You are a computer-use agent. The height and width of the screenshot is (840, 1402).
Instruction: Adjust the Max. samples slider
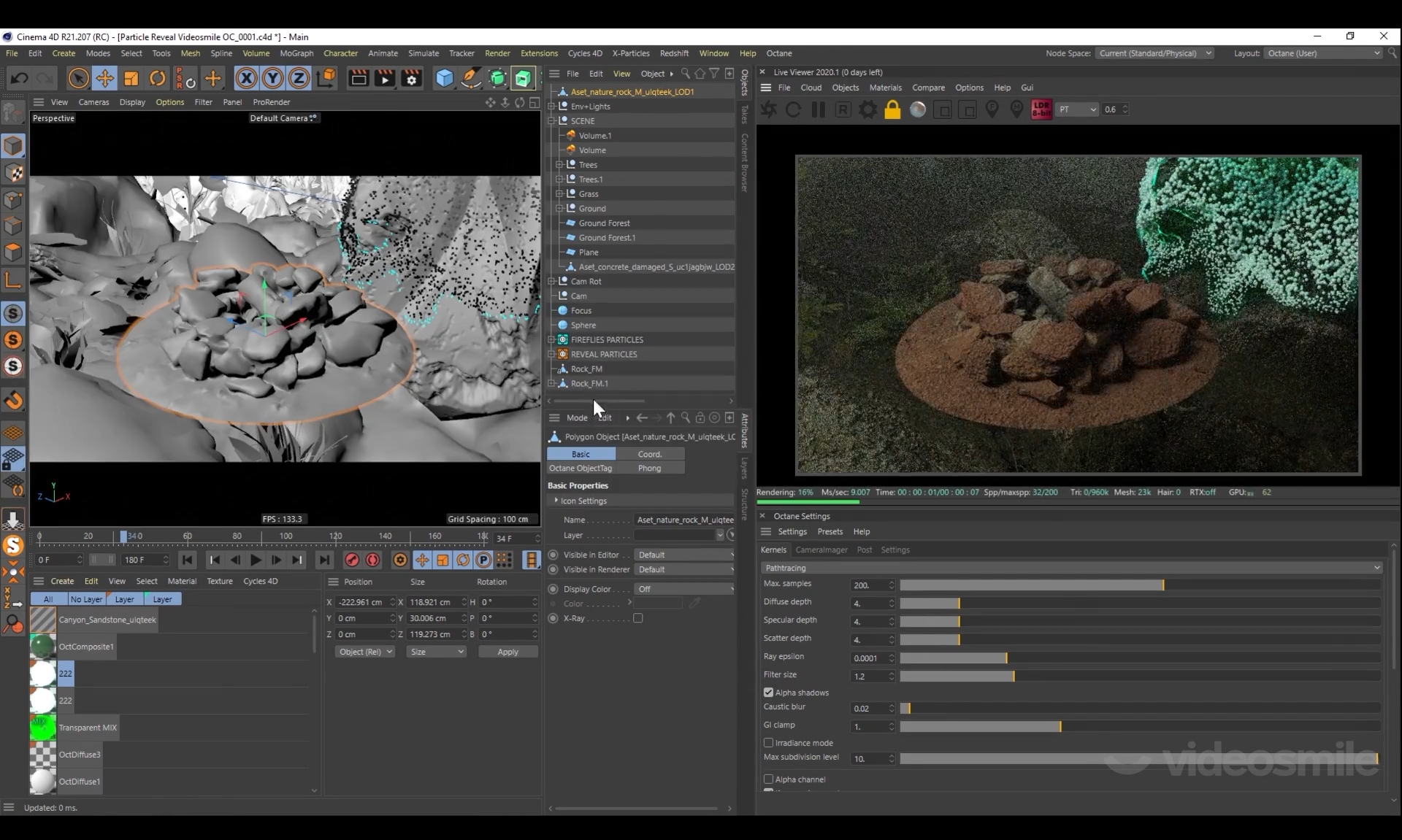point(1162,585)
